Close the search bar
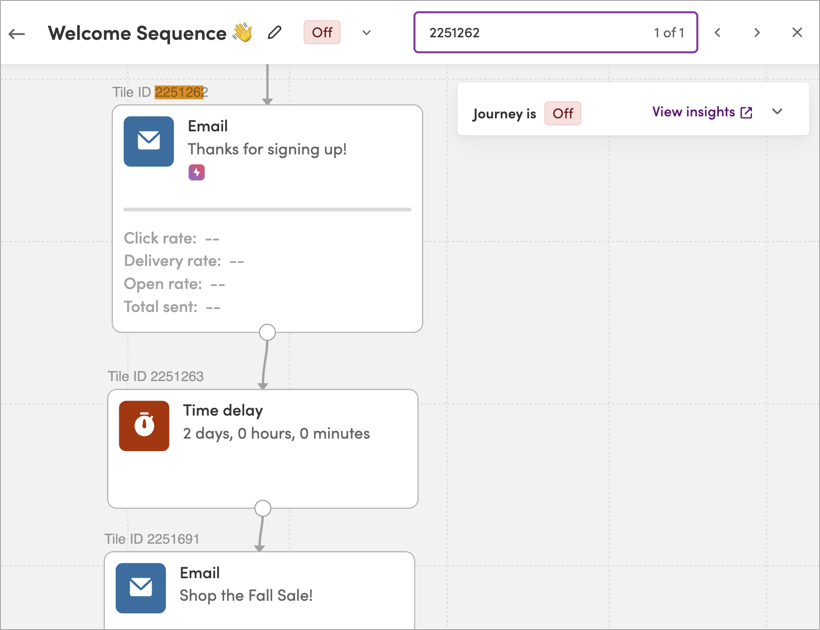820x630 pixels. [x=797, y=32]
